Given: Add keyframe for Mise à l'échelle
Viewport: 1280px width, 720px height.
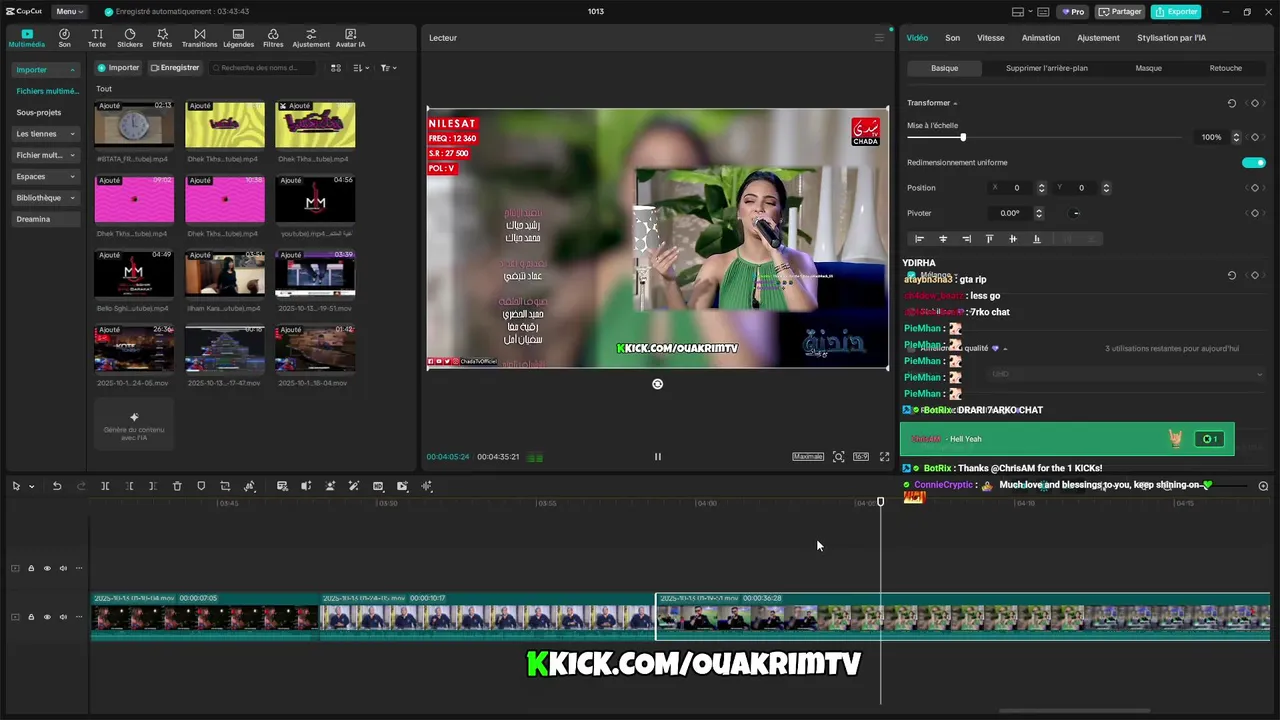Looking at the screenshot, I should 1254,137.
